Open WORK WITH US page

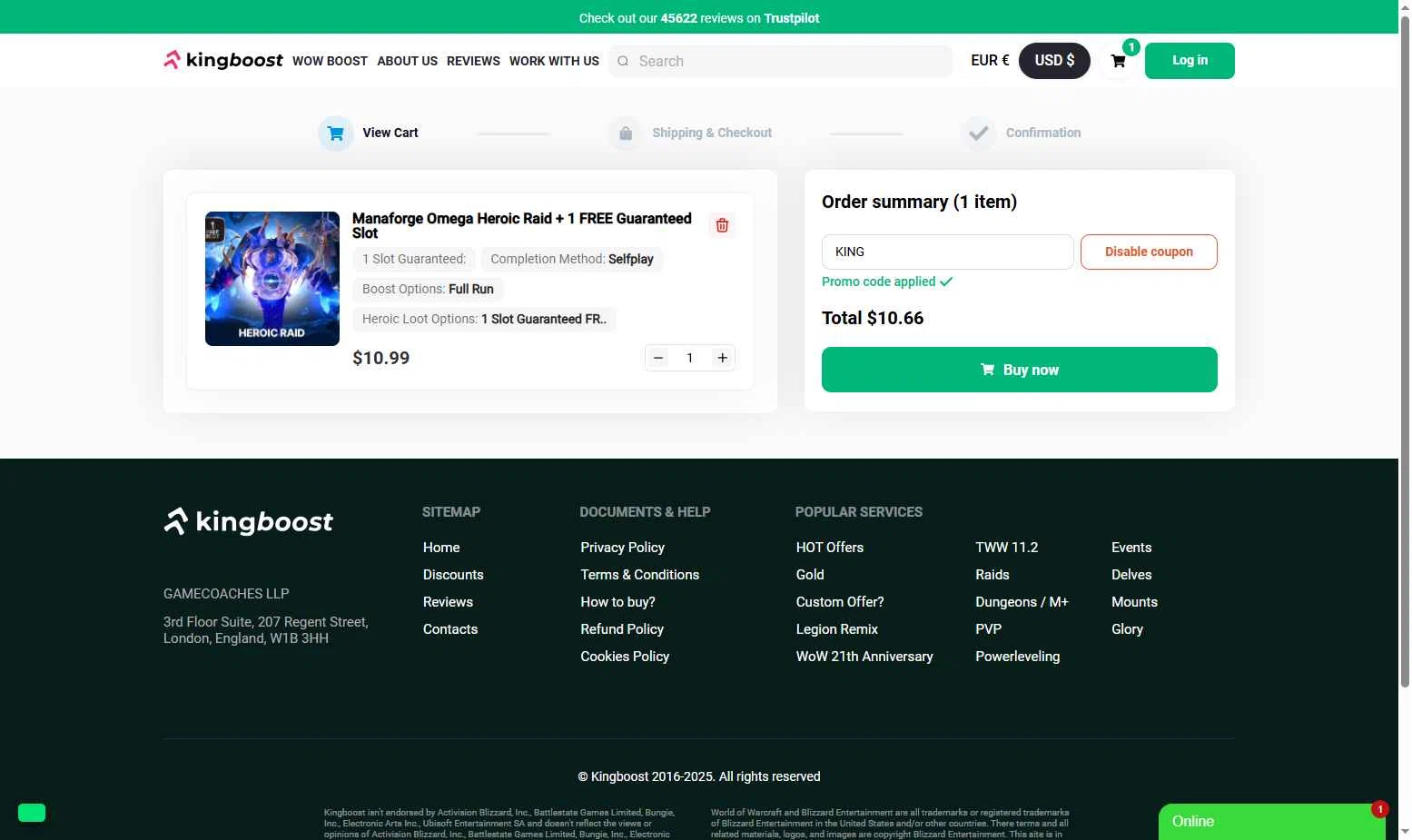click(554, 61)
